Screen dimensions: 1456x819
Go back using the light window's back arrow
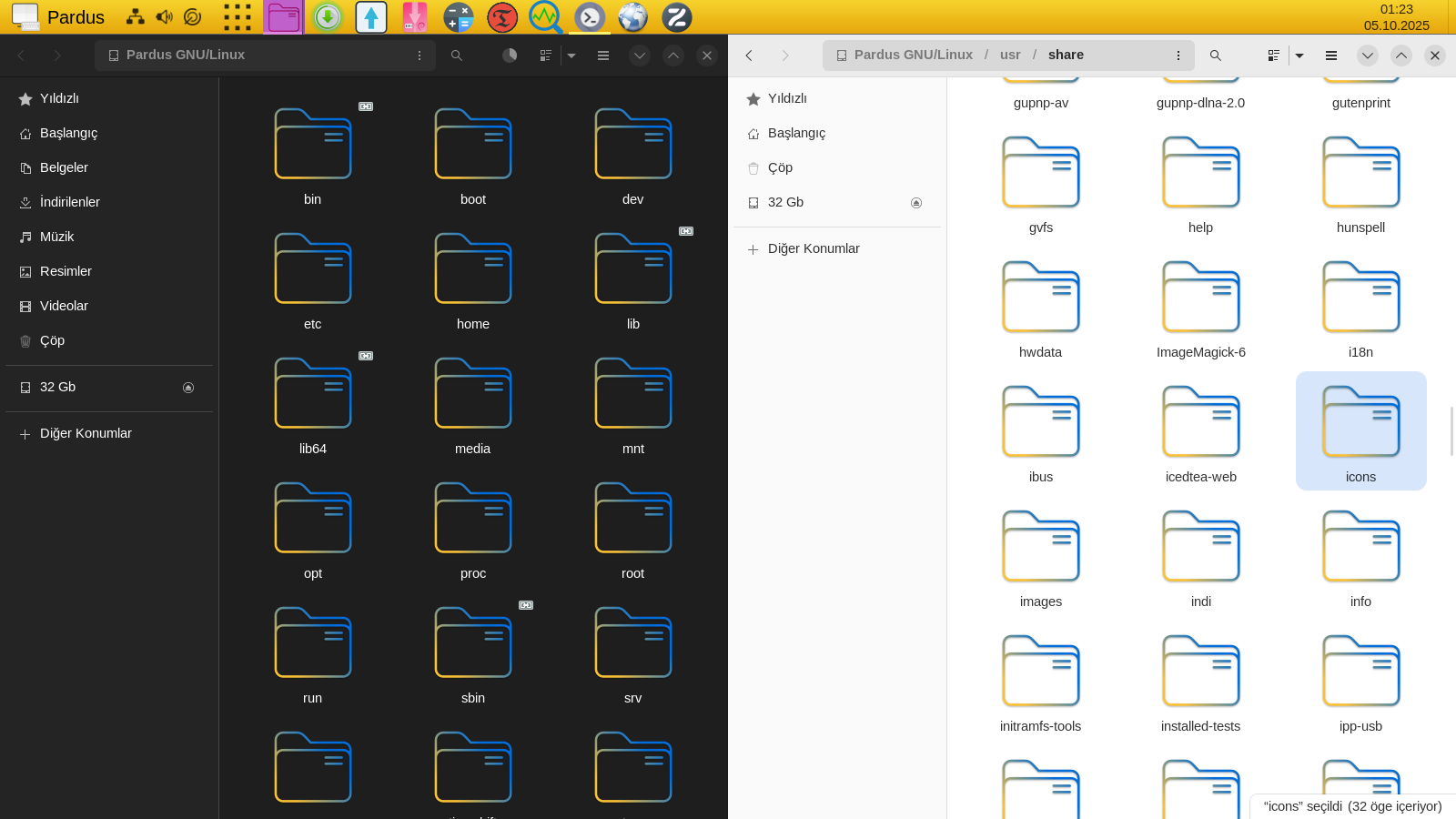point(750,56)
